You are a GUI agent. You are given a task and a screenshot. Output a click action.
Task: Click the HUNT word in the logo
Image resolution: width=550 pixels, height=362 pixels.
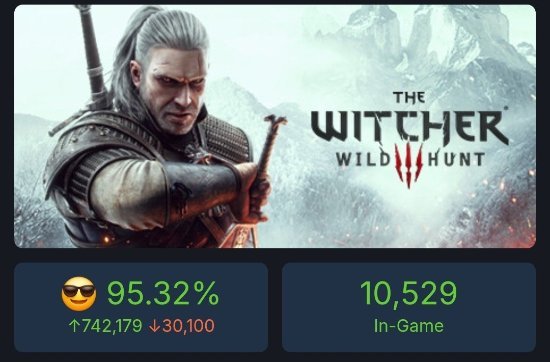456,160
